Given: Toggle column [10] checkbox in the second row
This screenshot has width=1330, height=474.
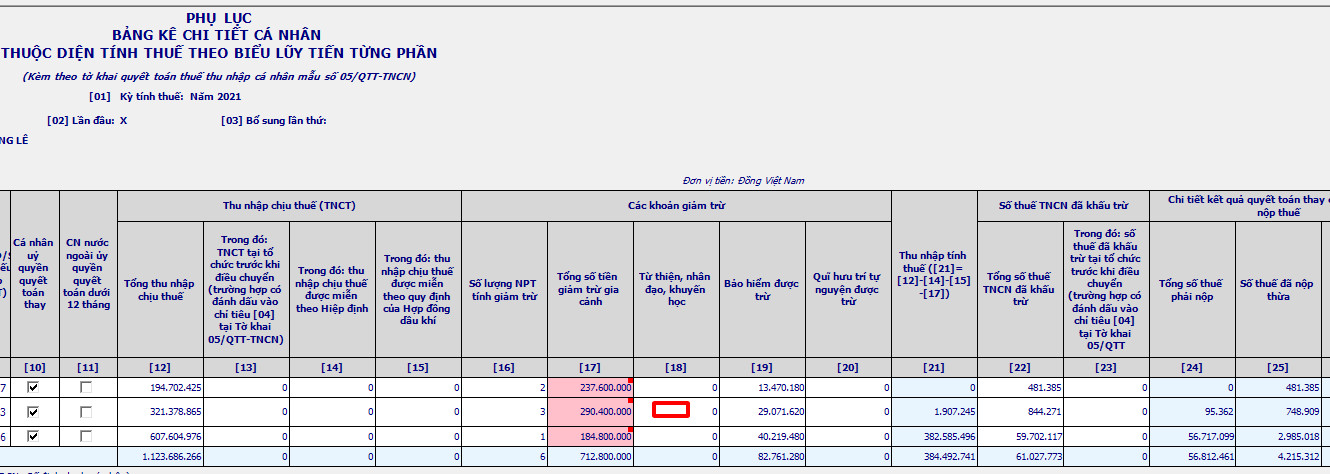Looking at the screenshot, I should pyautogui.click(x=34, y=412).
